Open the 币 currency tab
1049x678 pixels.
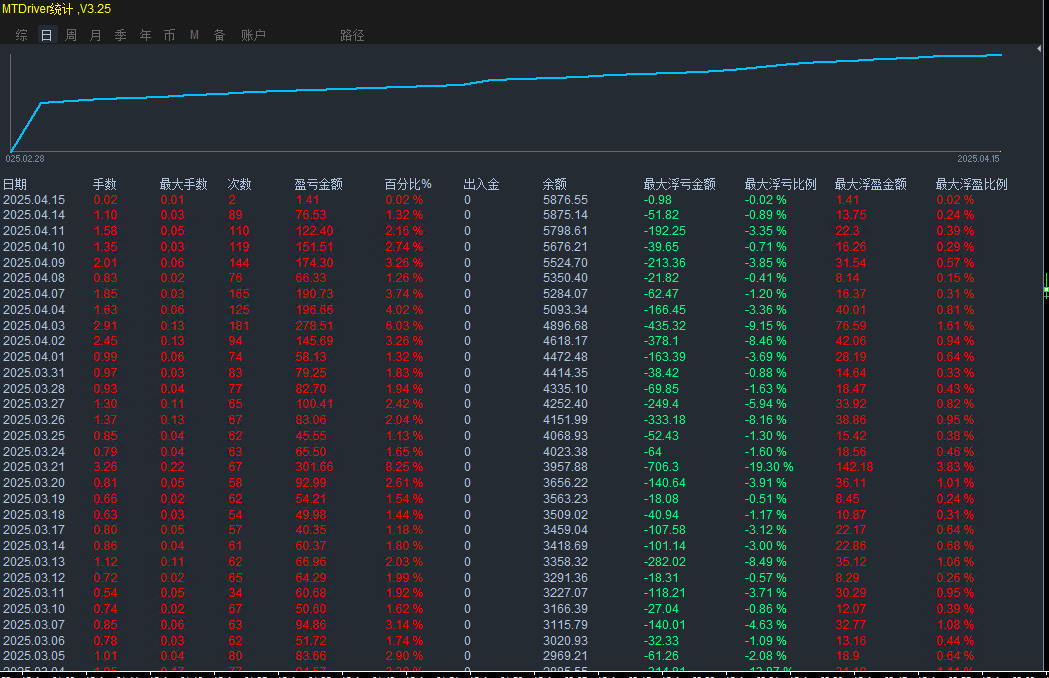(169, 35)
